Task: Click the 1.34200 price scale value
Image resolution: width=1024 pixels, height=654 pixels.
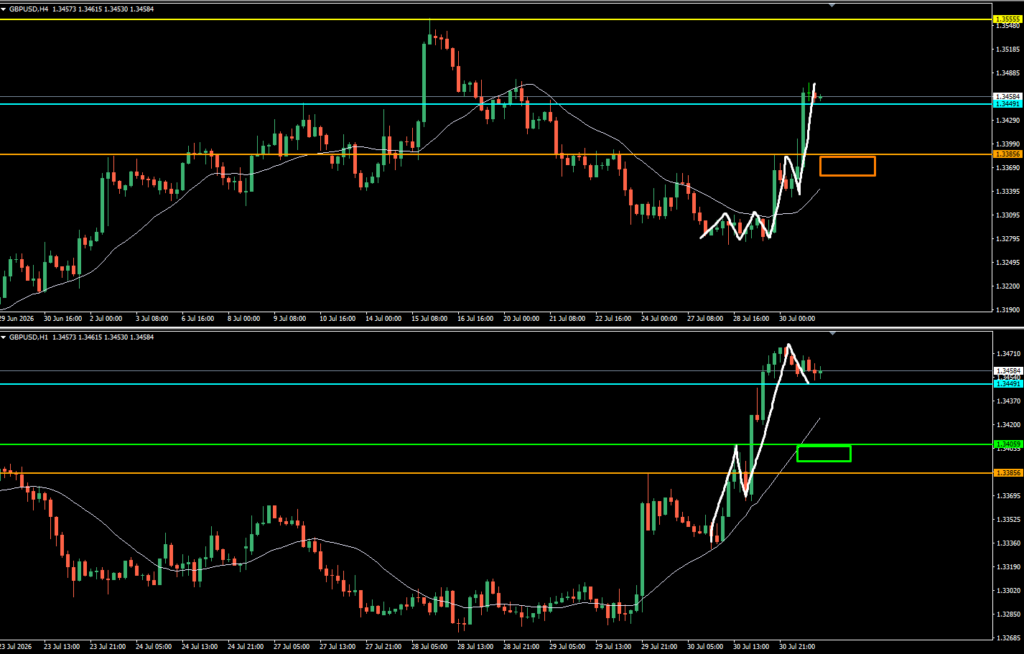Action: (x=1008, y=425)
